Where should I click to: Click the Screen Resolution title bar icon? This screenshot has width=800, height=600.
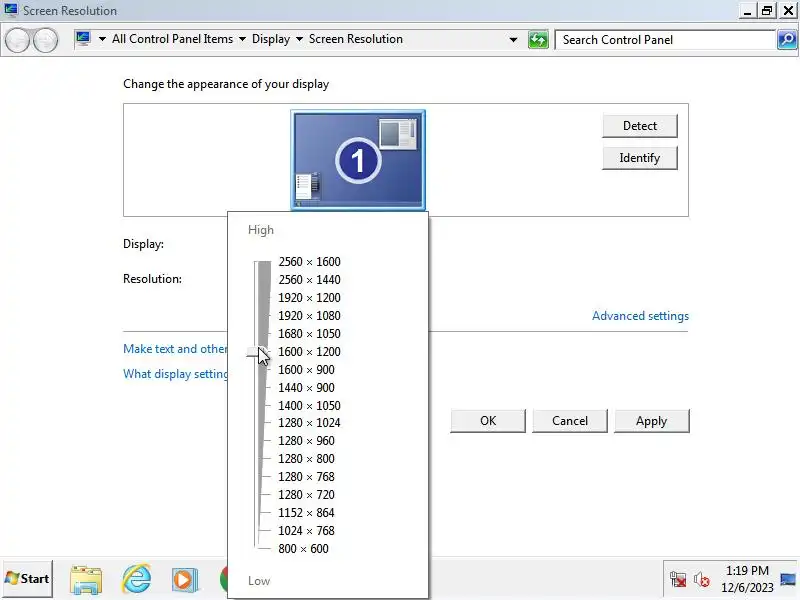click(11, 10)
